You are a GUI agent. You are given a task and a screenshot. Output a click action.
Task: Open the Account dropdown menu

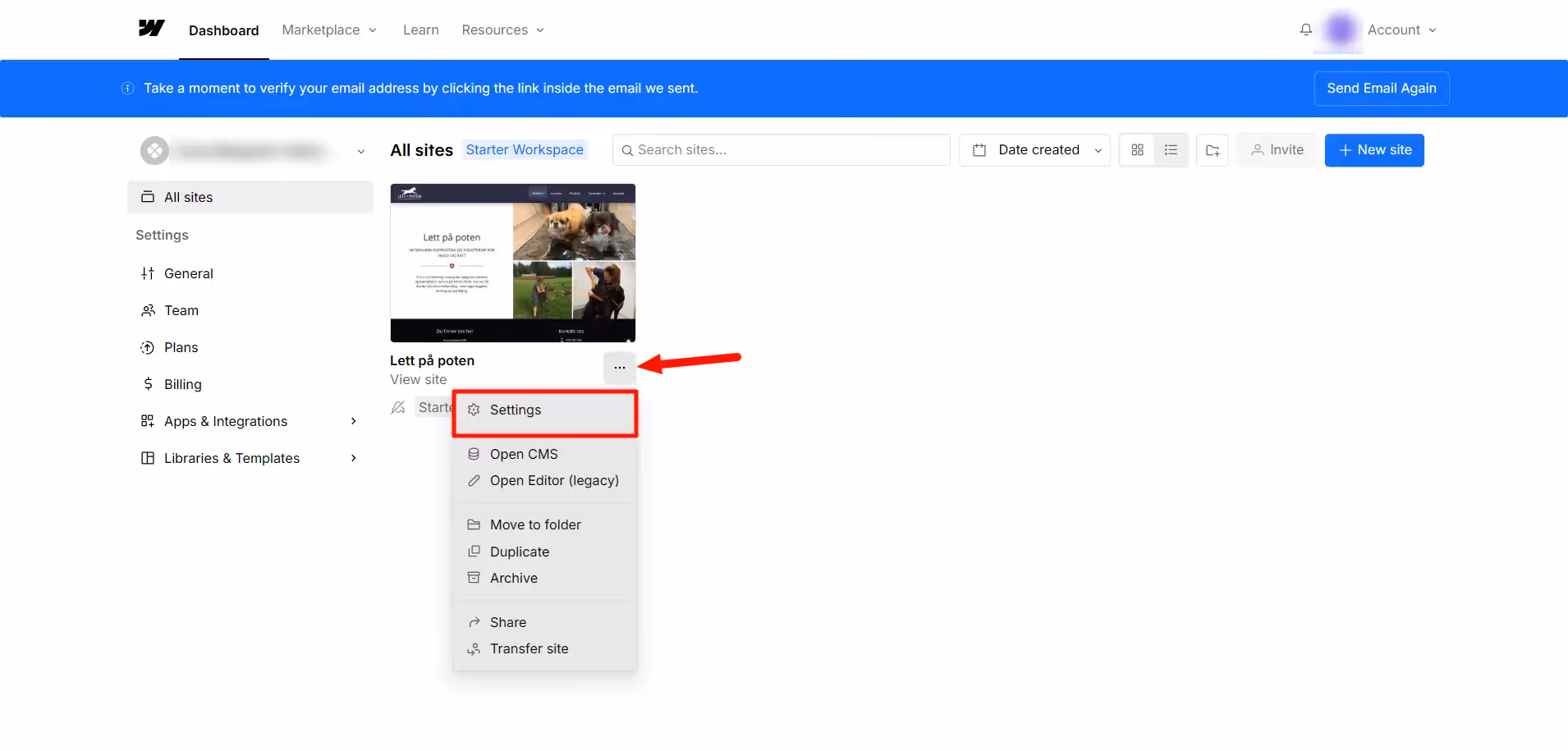click(x=1402, y=30)
